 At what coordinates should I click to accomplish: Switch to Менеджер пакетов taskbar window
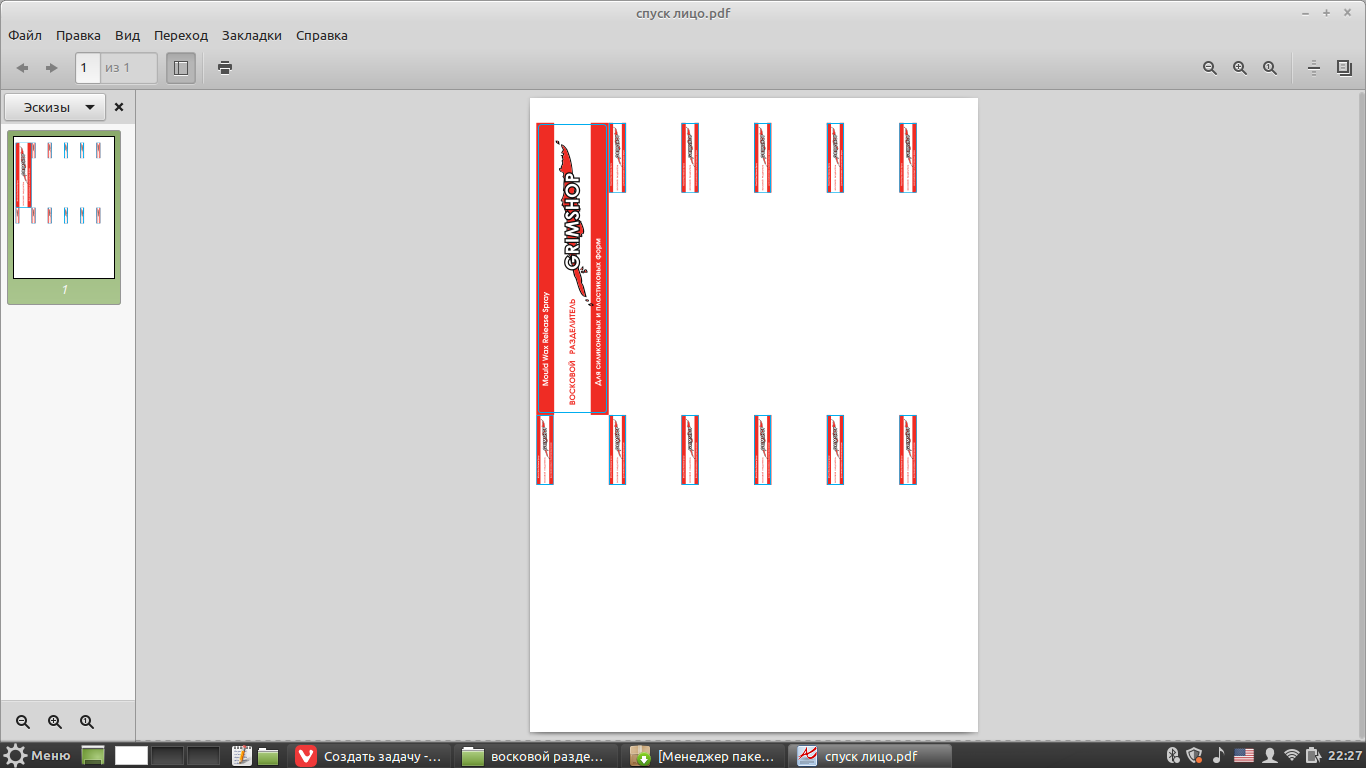(x=702, y=756)
